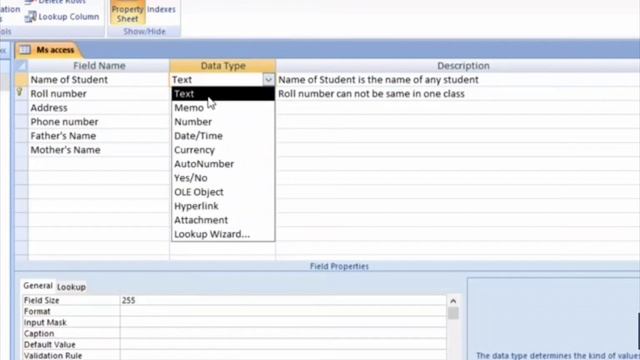Choose Hyperlink from the data type list
640x360 pixels.
(x=223, y=206)
